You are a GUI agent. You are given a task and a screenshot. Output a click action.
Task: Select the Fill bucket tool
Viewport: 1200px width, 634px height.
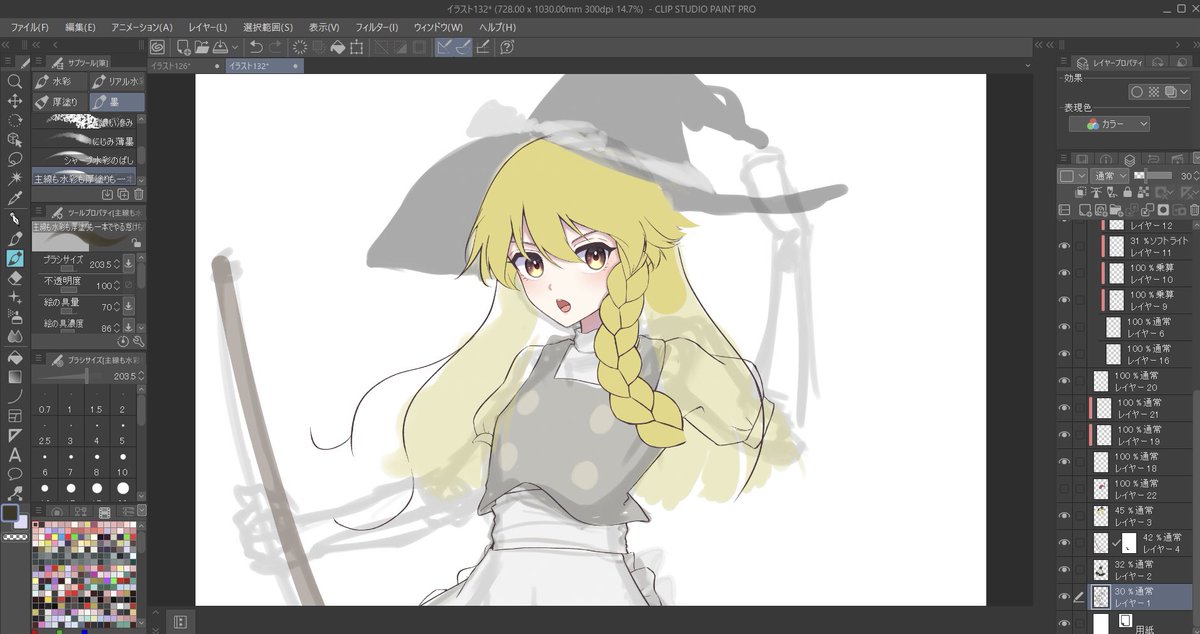point(15,357)
